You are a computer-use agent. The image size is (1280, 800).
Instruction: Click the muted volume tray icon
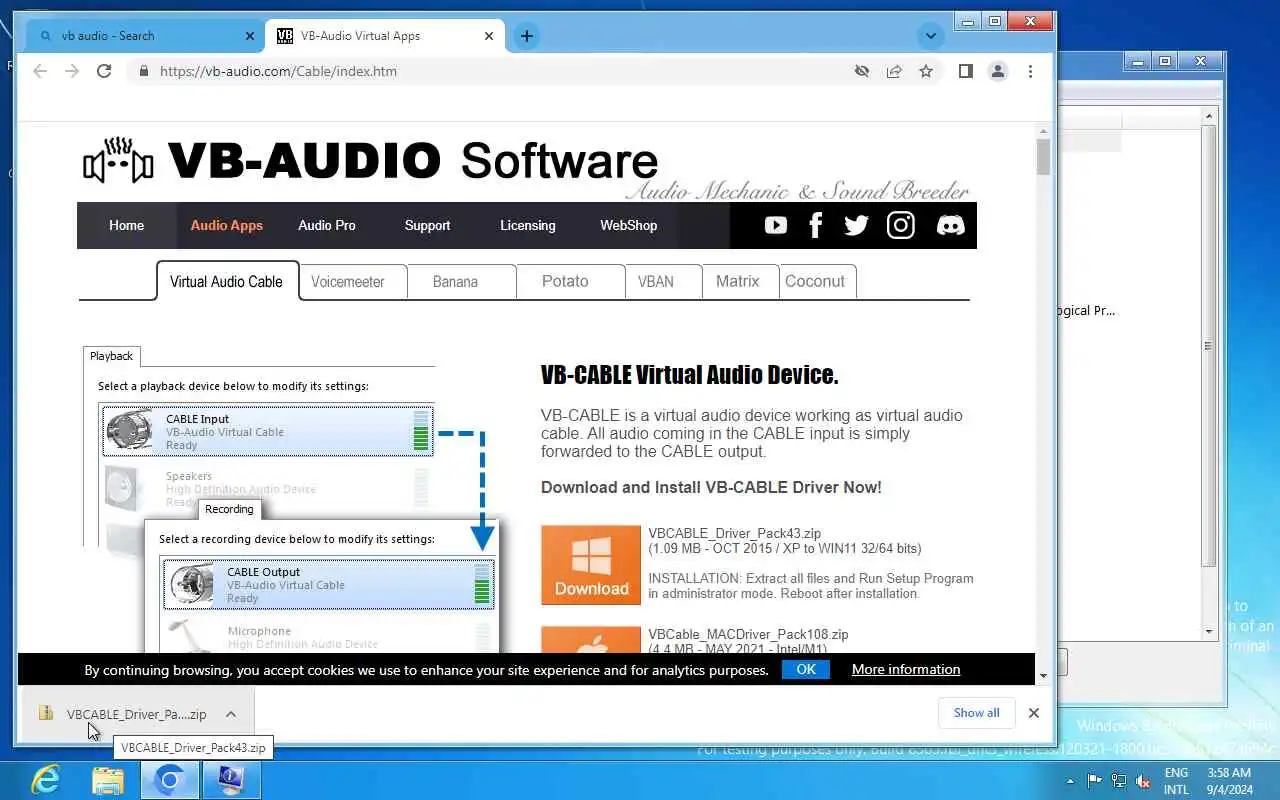click(1143, 781)
